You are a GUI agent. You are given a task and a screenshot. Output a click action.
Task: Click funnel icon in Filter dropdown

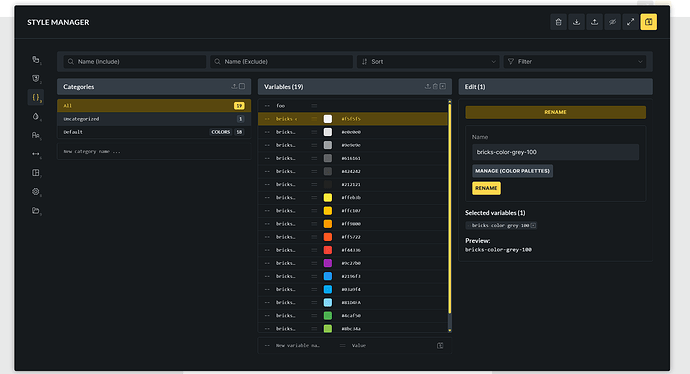pos(511,62)
